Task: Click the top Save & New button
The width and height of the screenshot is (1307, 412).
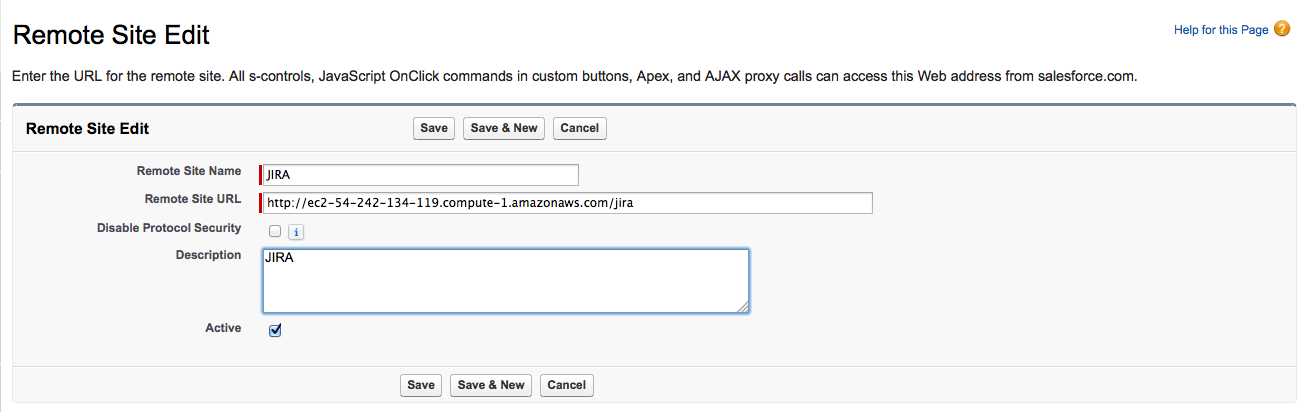Action: point(504,128)
